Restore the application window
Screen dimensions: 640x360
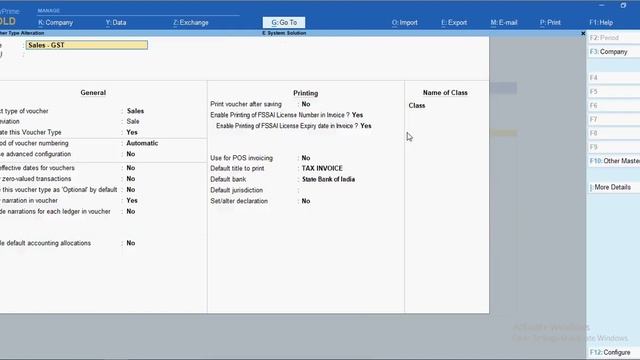623,5
